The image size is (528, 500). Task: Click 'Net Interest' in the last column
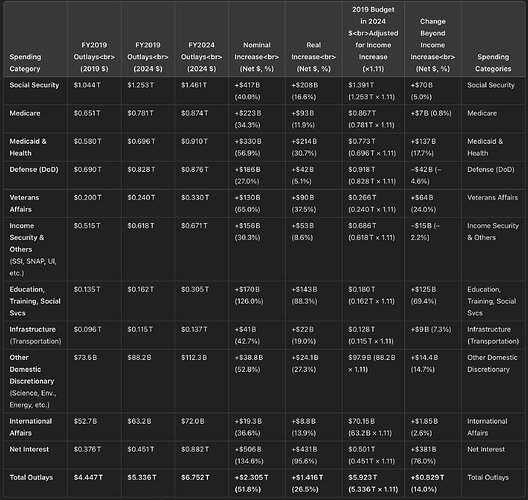486,449
